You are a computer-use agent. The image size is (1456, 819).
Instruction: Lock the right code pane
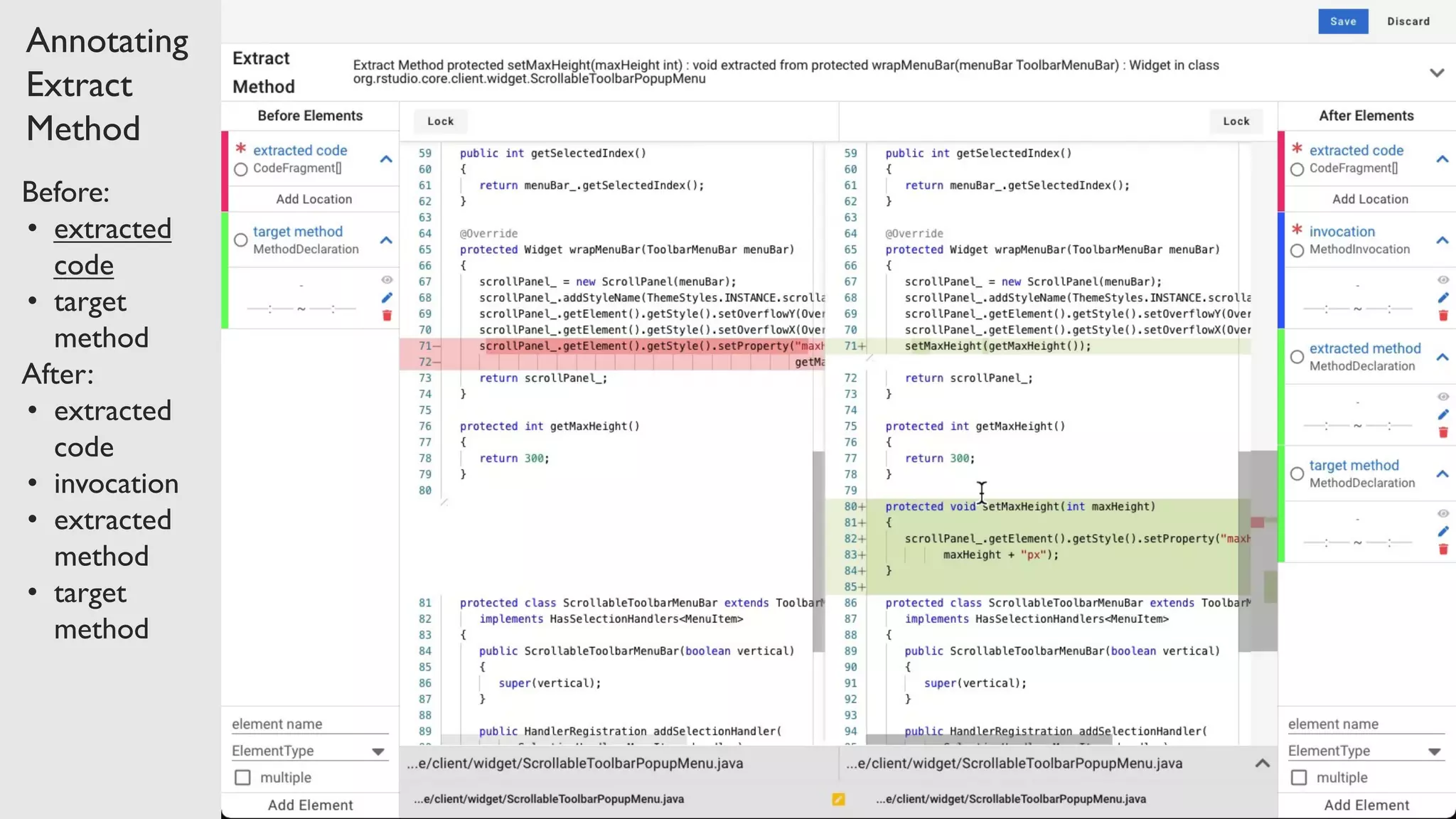[1236, 122]
